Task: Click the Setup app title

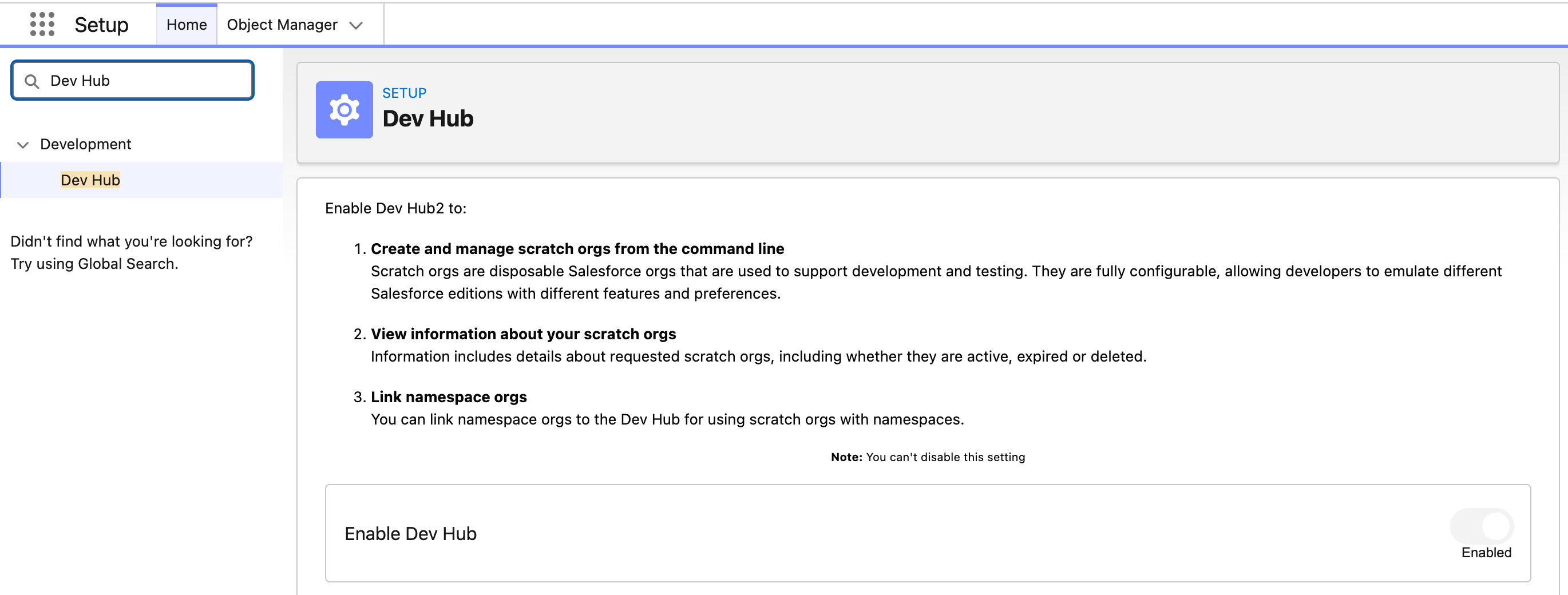Action: coord(101,25)
